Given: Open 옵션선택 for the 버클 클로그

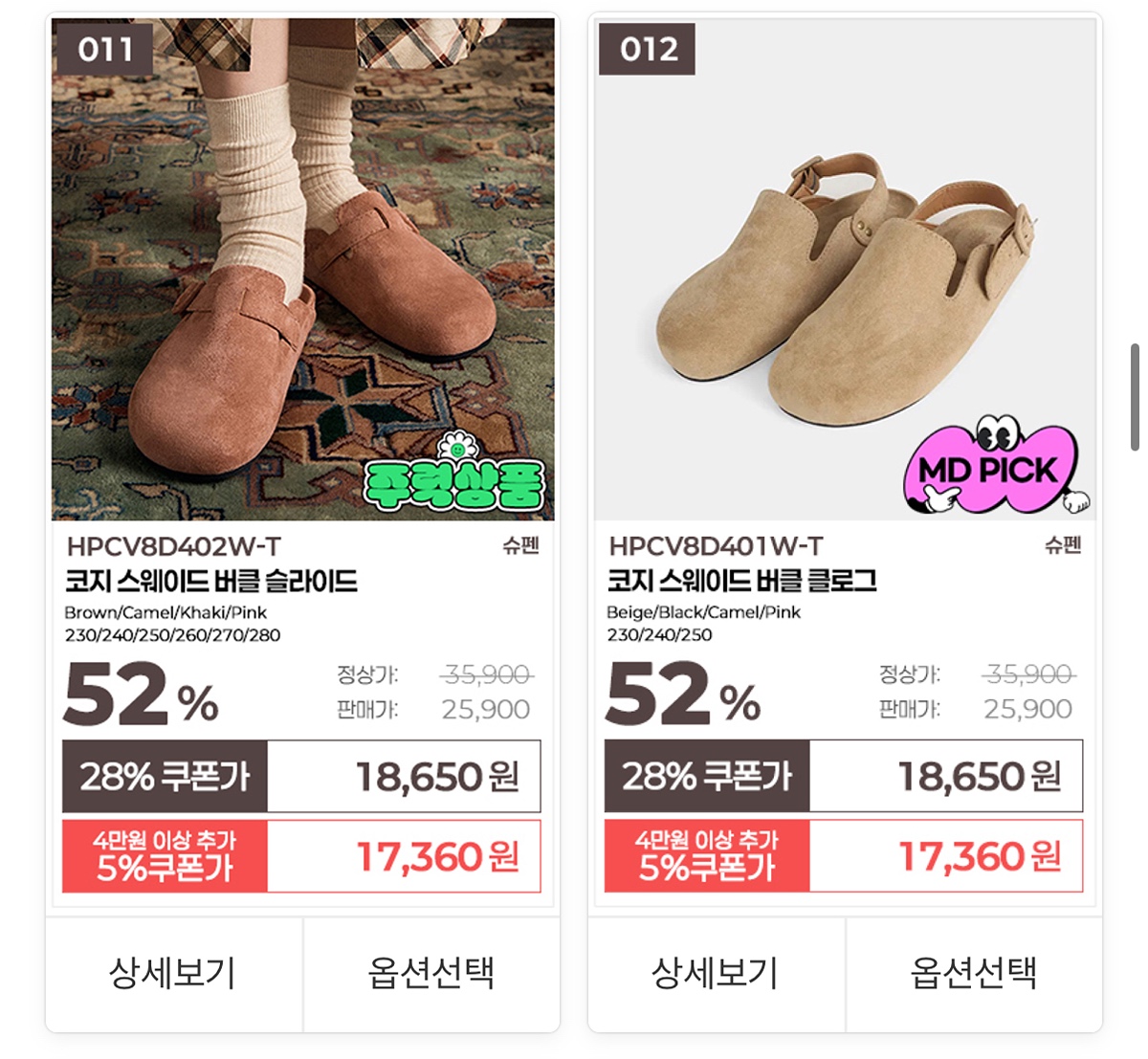Looking at the screenshot, I should tap(974, 974).
